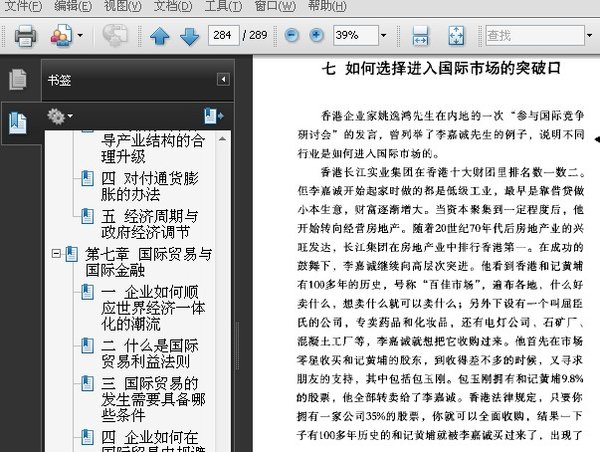Open the 文档(D) menu
Image resolution: width=600 pixels, height=452 pixels.
(173, 6)
